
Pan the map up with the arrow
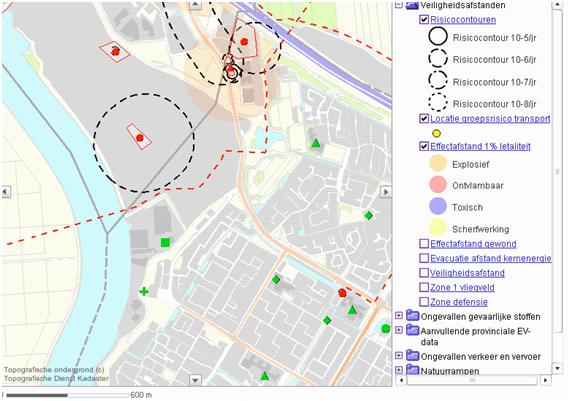(x=195, y=5)
